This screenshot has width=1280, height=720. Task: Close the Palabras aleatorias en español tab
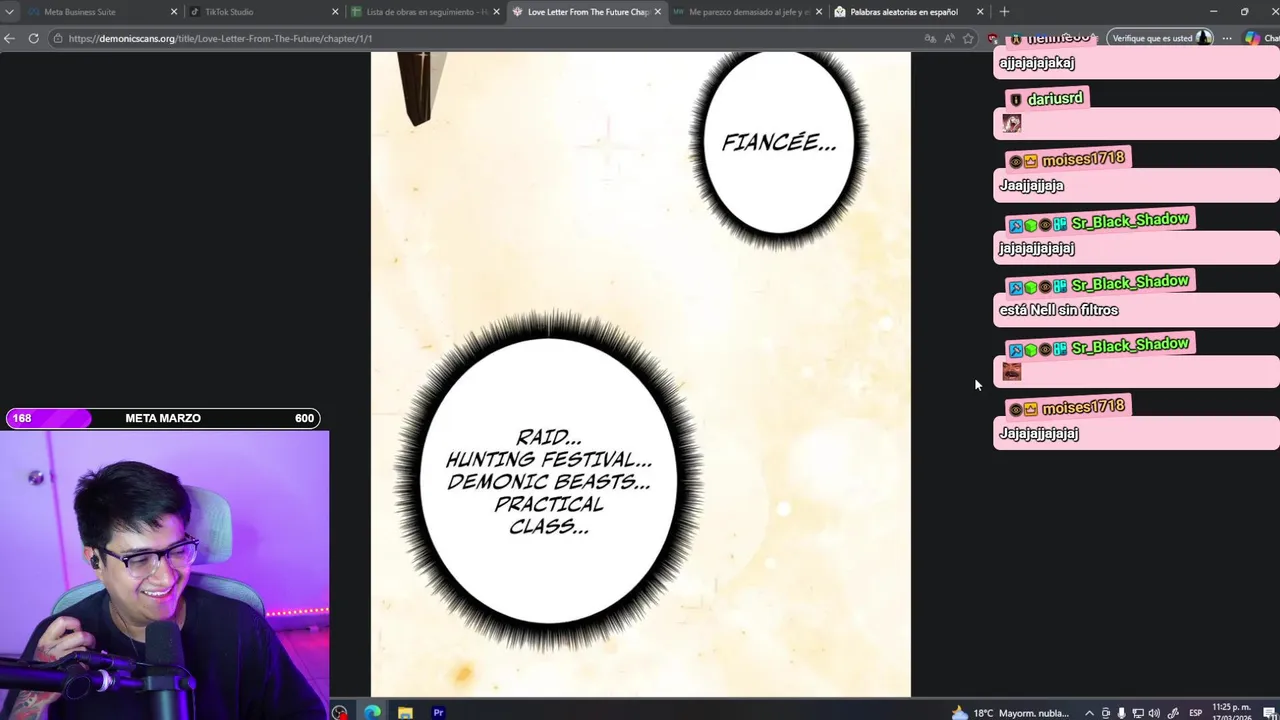click(980, 12)
